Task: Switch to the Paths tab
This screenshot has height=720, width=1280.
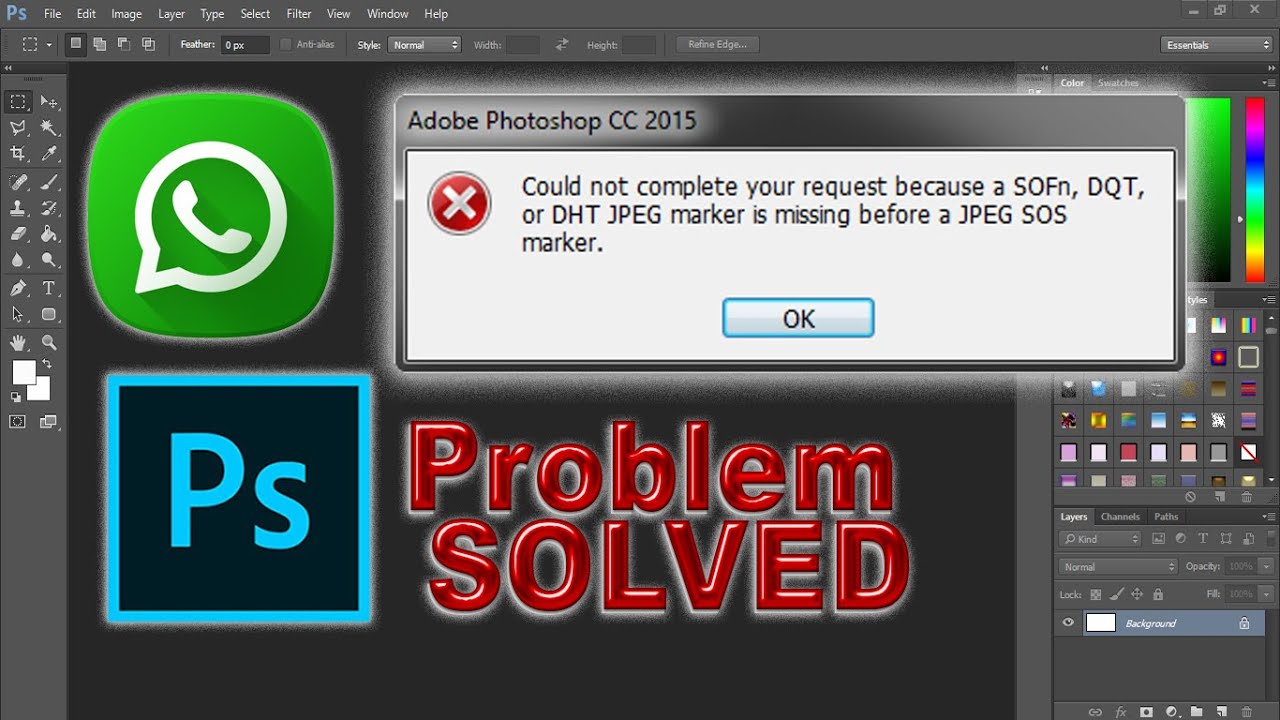Action: [x=1166, y=517]
